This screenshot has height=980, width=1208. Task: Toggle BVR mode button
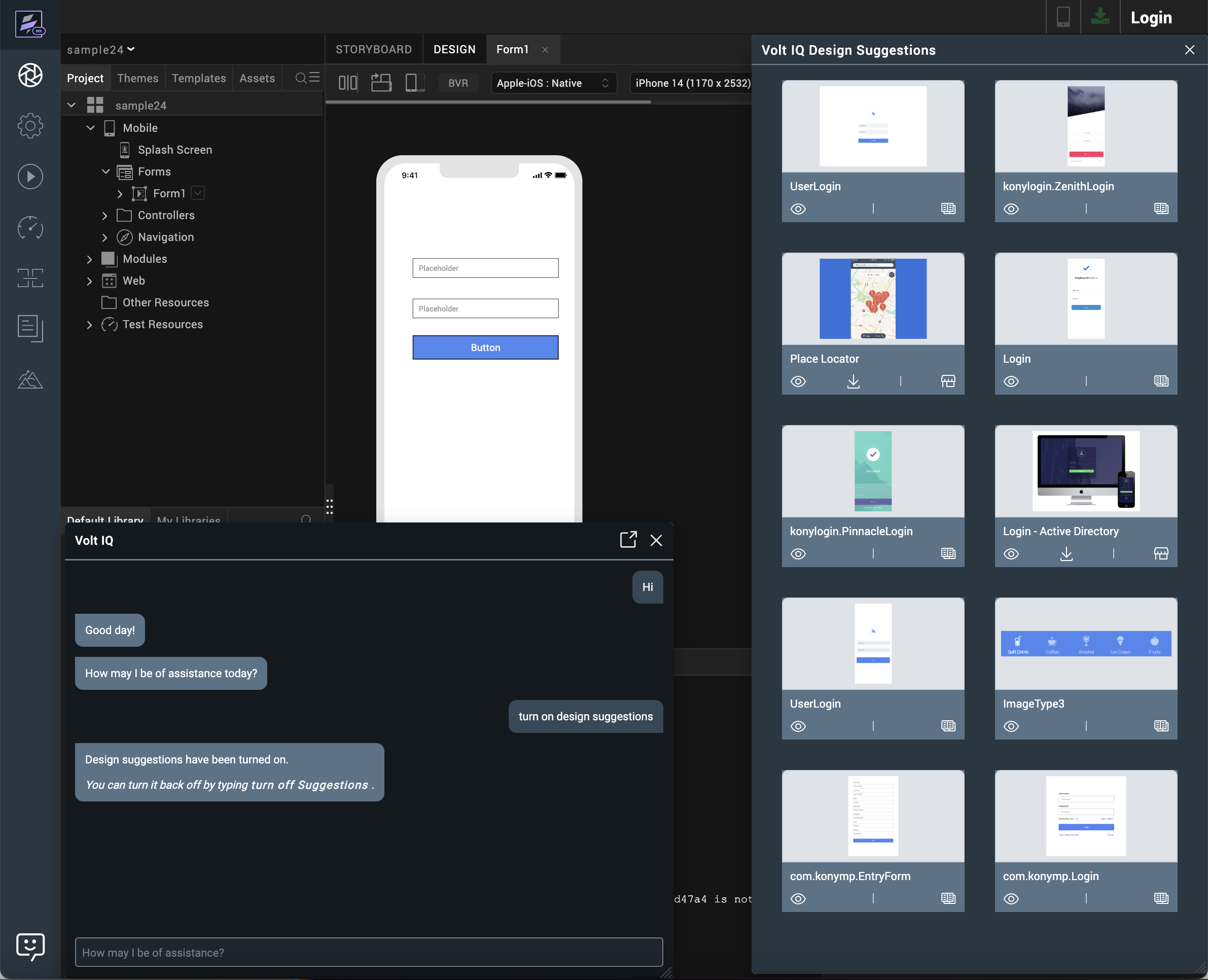(458, 83)
